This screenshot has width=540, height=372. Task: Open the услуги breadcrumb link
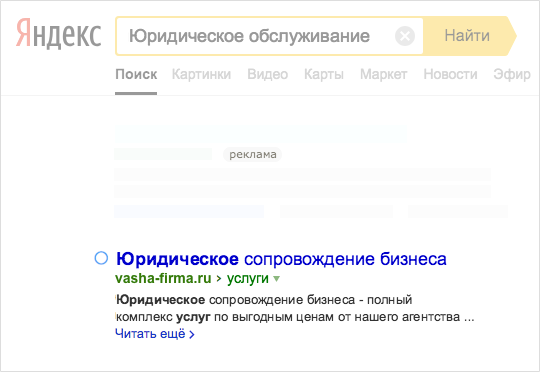(x=248, y=279)
